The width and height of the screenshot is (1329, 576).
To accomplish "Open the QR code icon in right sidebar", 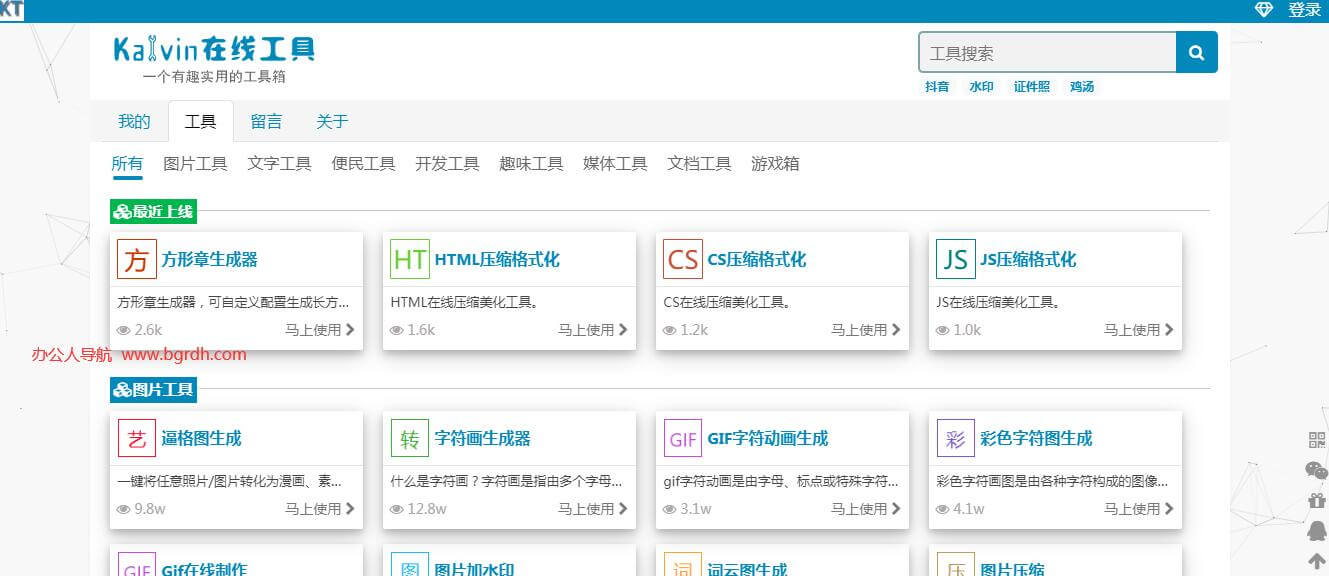I will tap(1316, 438).
